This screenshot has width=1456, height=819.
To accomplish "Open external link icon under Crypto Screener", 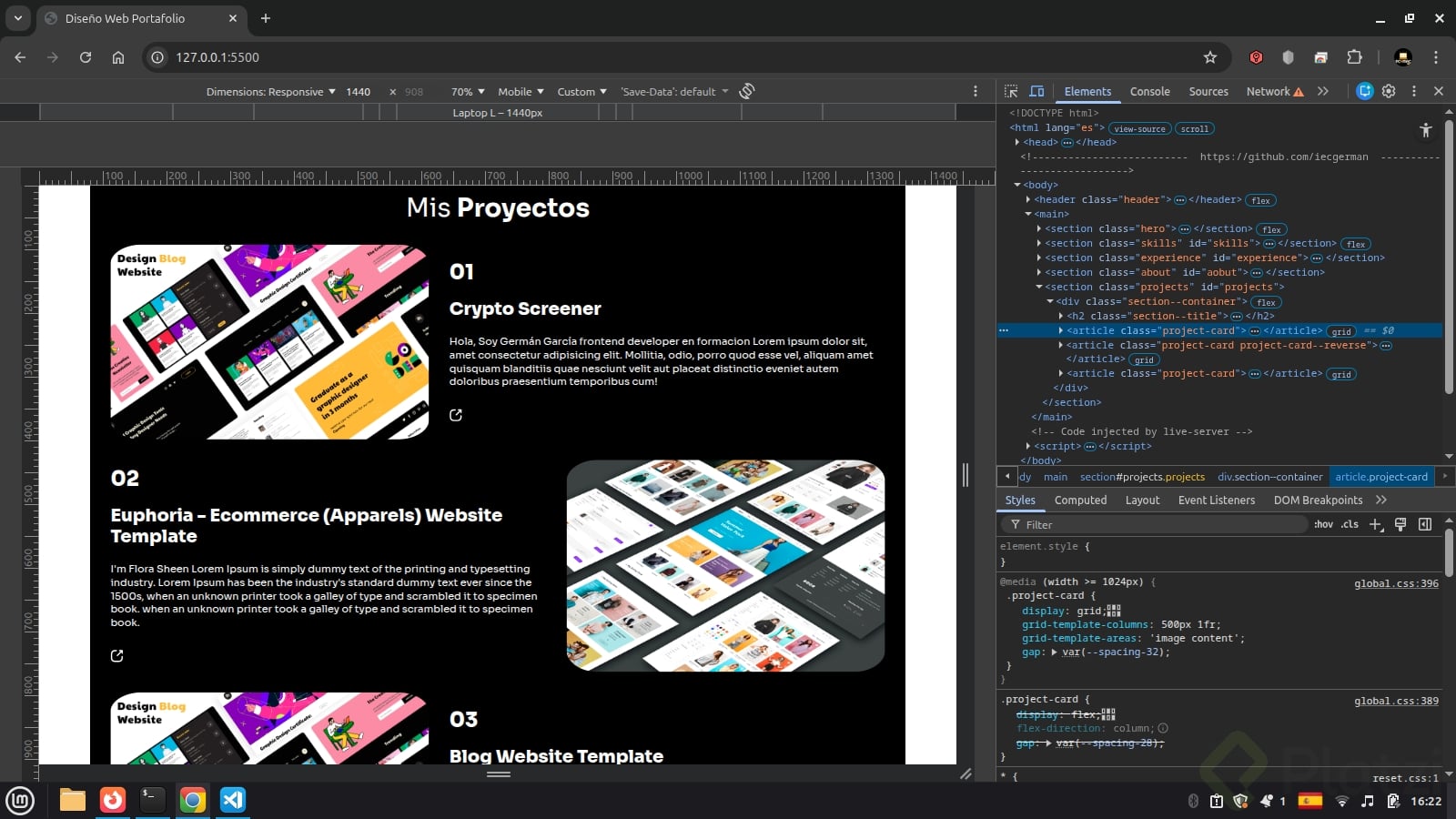I will click(x=456, y=415).
